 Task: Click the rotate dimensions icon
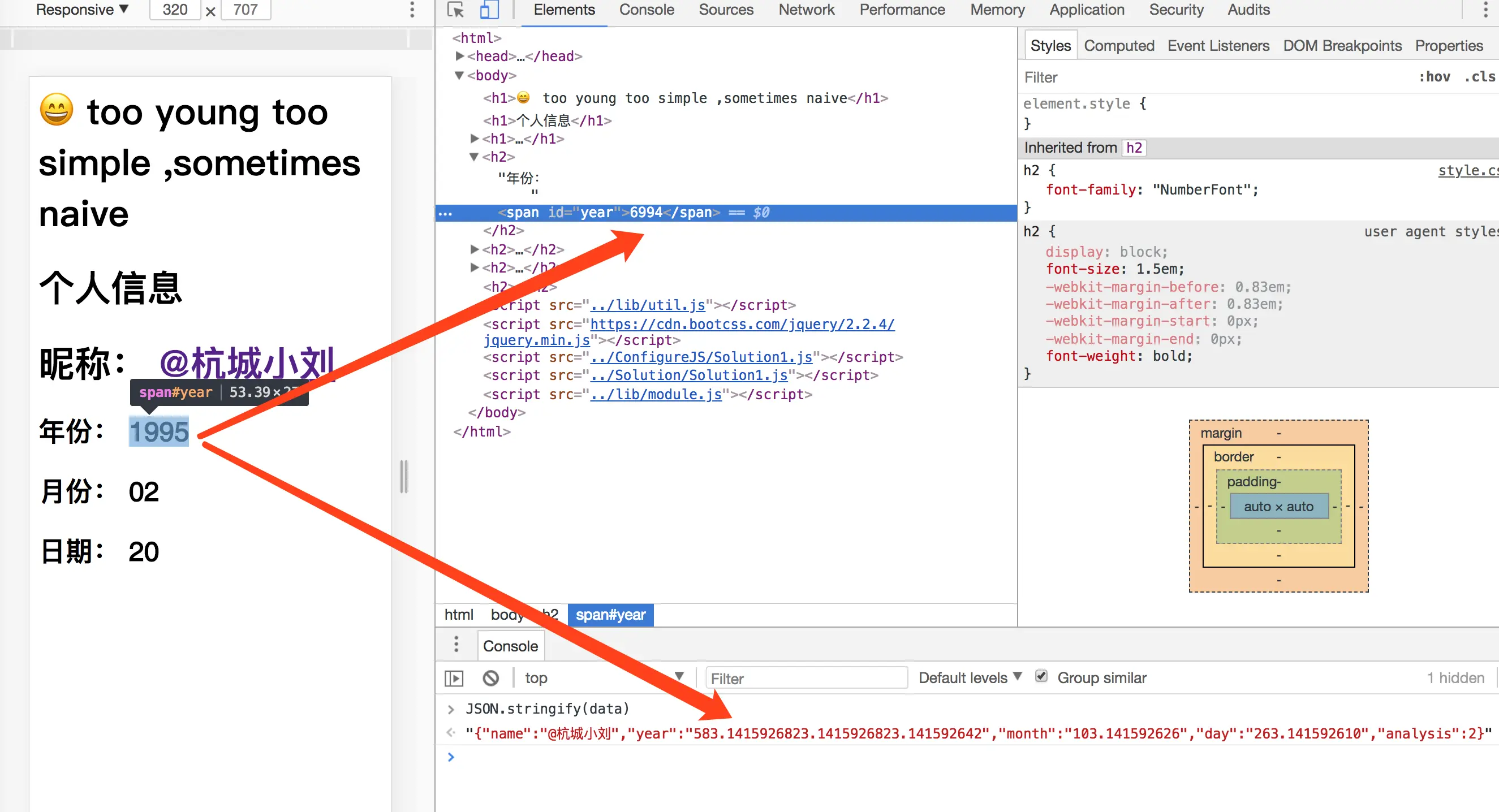(210, 11)
